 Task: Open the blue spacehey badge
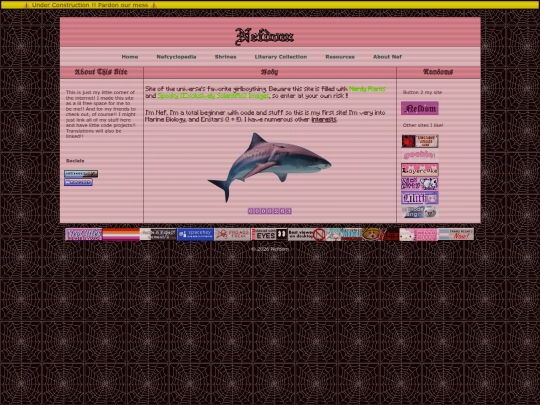(x=195, y=234)
